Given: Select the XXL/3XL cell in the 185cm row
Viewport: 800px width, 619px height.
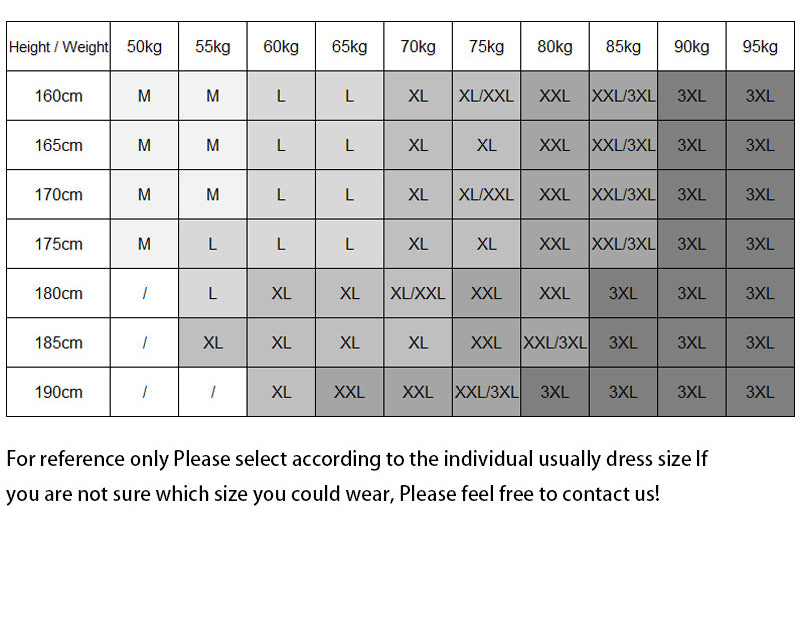Looking at the screenshot, I should 555,343.
